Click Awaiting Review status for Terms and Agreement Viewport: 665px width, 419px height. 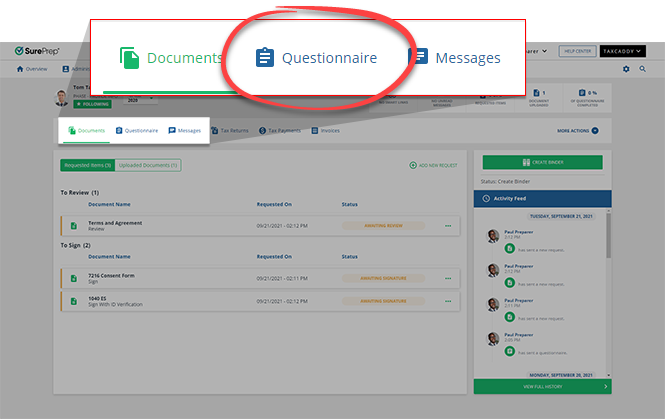pyautogui.click(x=383, y=226)
